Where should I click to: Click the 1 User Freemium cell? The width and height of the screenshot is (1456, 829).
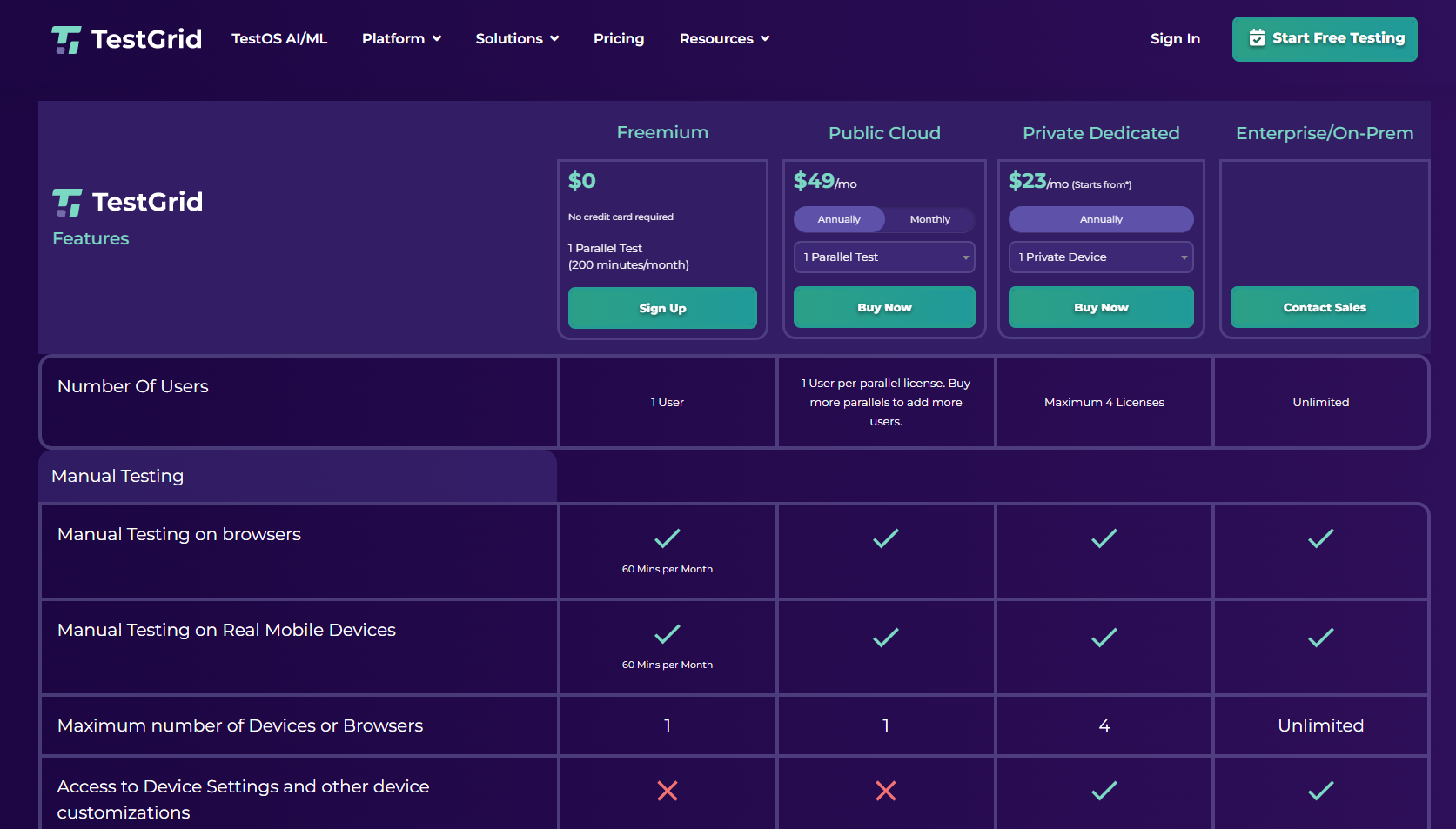click(x=668, y=402)
